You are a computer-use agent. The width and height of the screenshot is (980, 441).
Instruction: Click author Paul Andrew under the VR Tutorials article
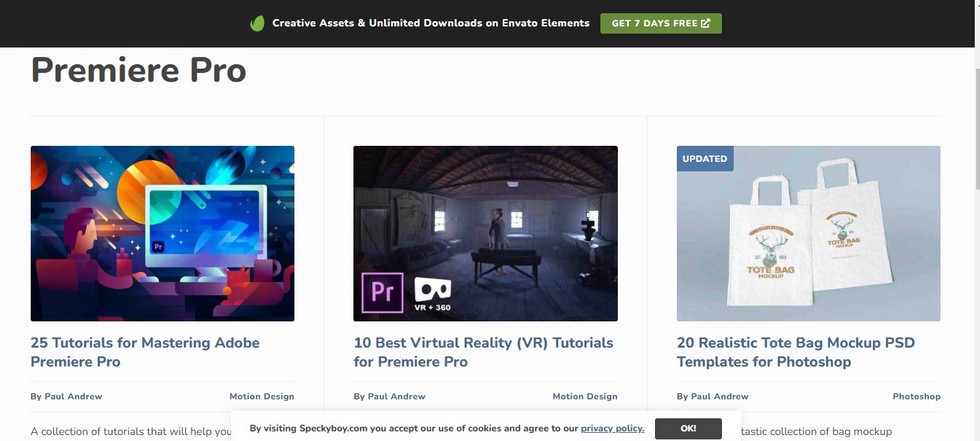pos(396,396)
